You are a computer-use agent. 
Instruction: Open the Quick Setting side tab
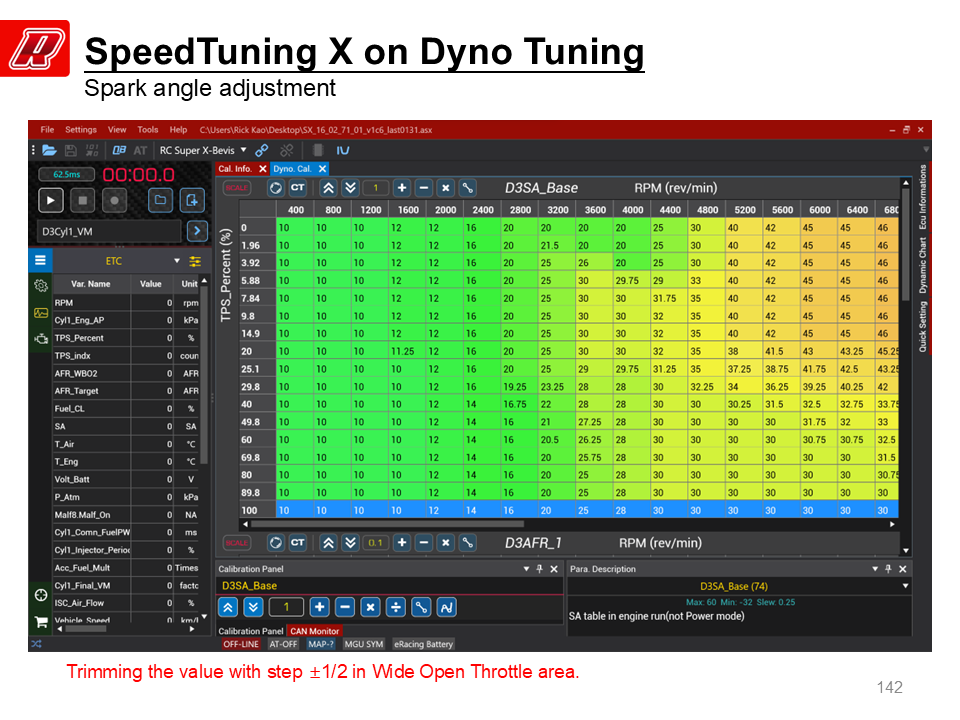tap(923, 326)
